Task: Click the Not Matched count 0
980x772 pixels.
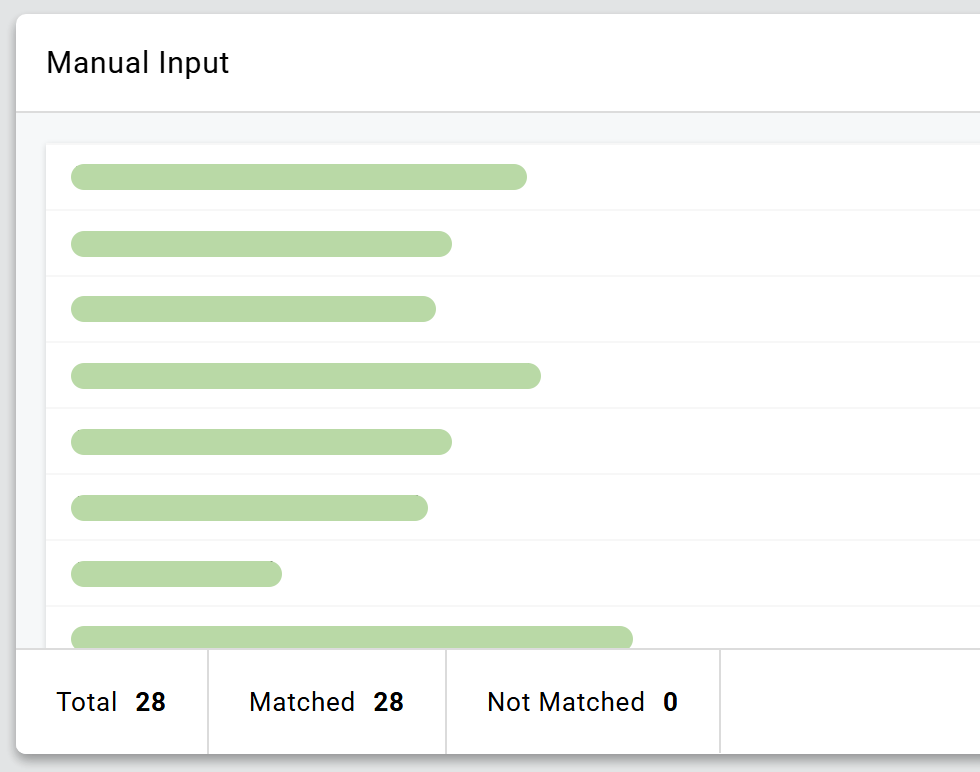Action: coord(670,702)
